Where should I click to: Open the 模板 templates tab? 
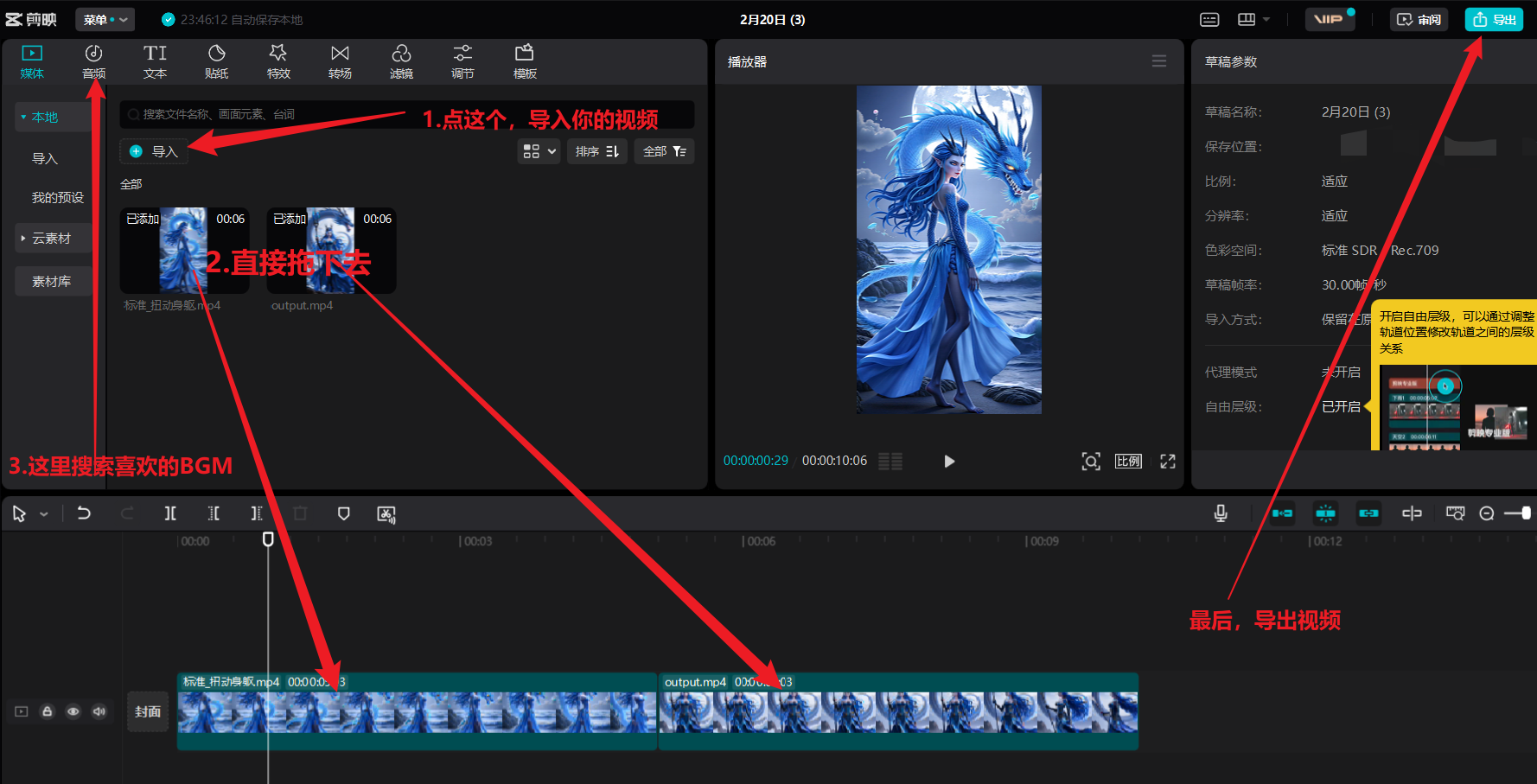click(525, 62)
